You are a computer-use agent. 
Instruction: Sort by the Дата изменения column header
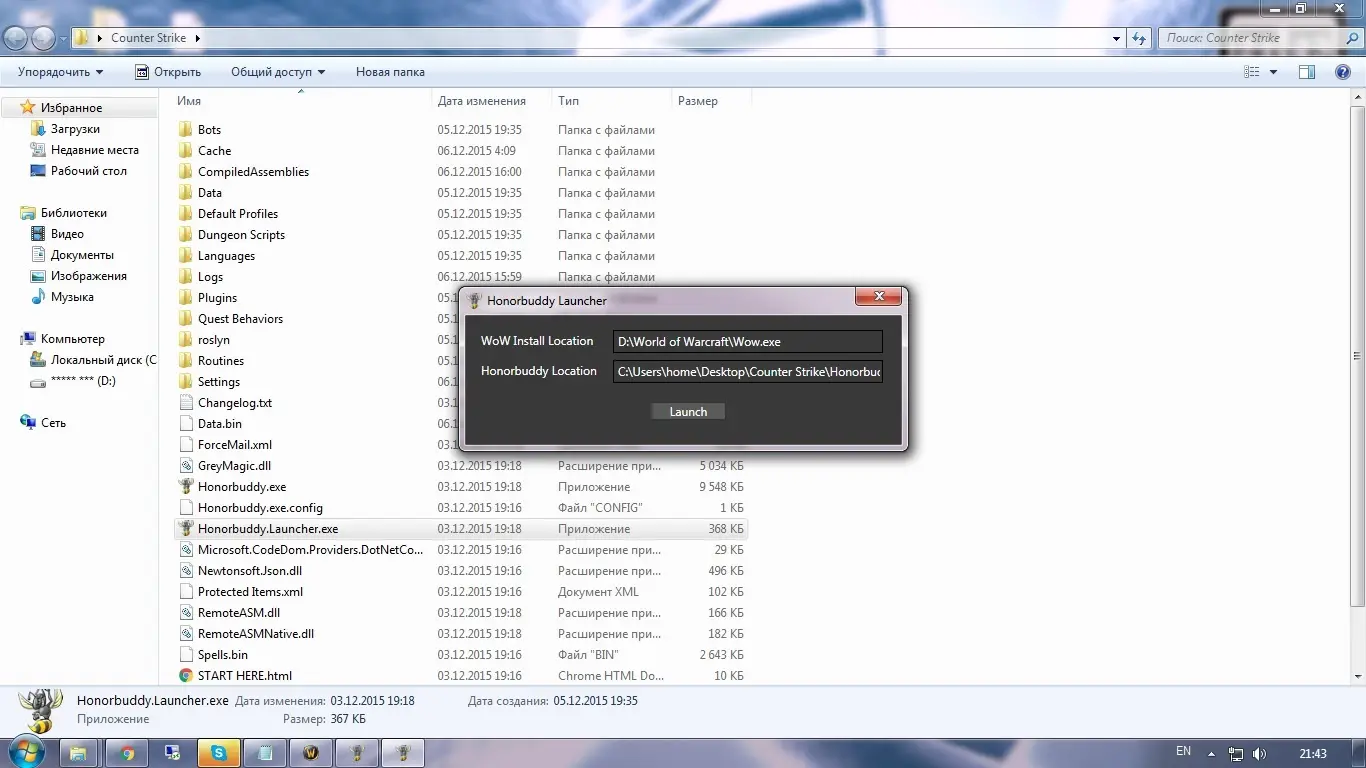(492, 101)
